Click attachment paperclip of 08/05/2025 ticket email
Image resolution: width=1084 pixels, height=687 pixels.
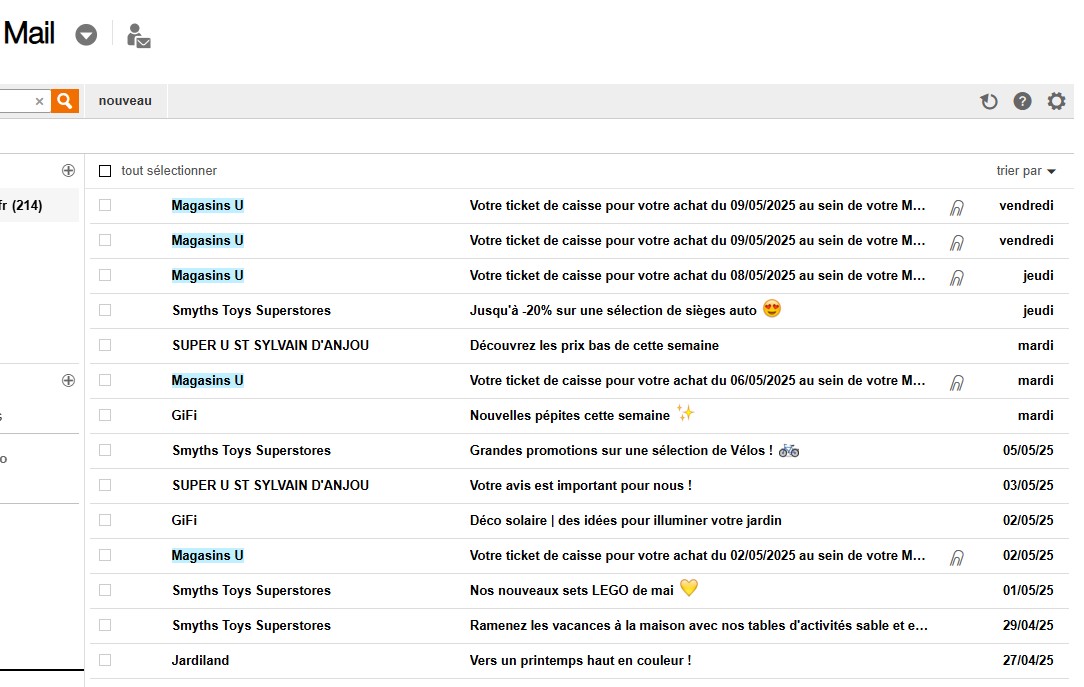tap(957, 277)
